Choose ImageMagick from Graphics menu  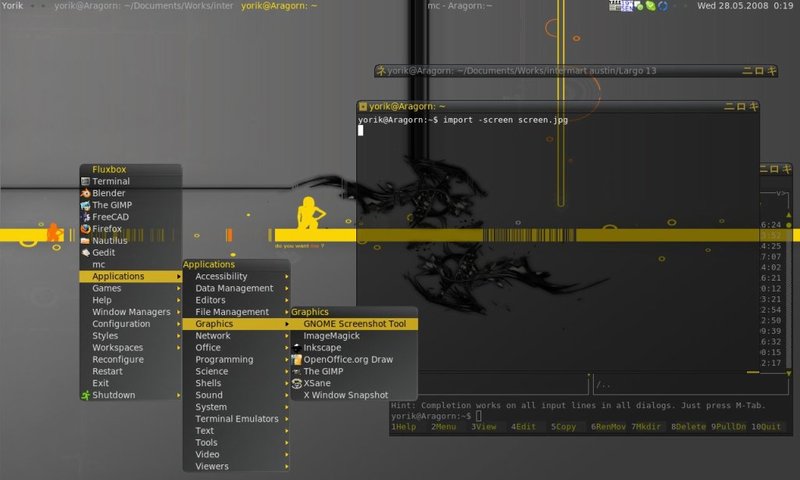coord(354,336)
